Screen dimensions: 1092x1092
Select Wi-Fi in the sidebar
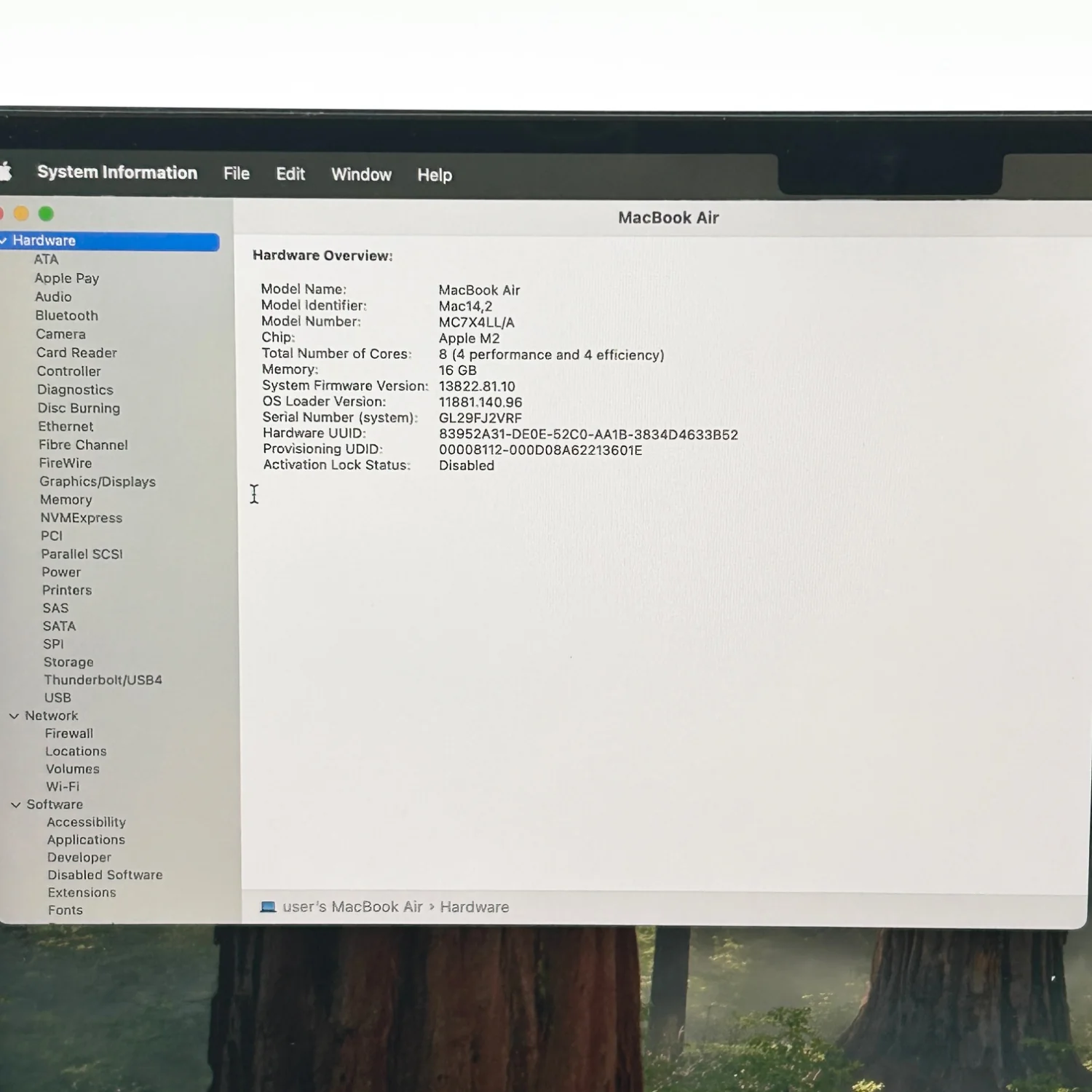click(63, 787)
